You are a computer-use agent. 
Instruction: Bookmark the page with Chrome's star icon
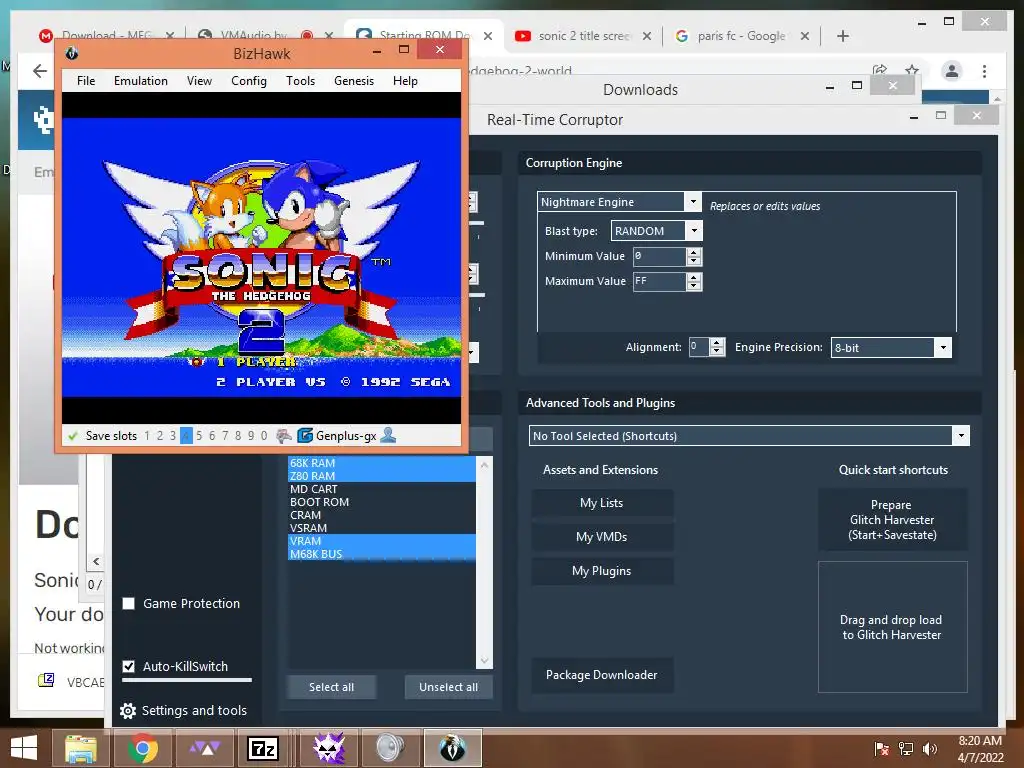coord(912,70)
